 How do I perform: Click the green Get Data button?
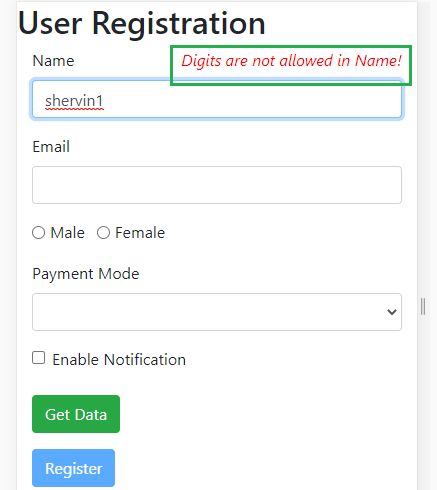click(76, 414)
